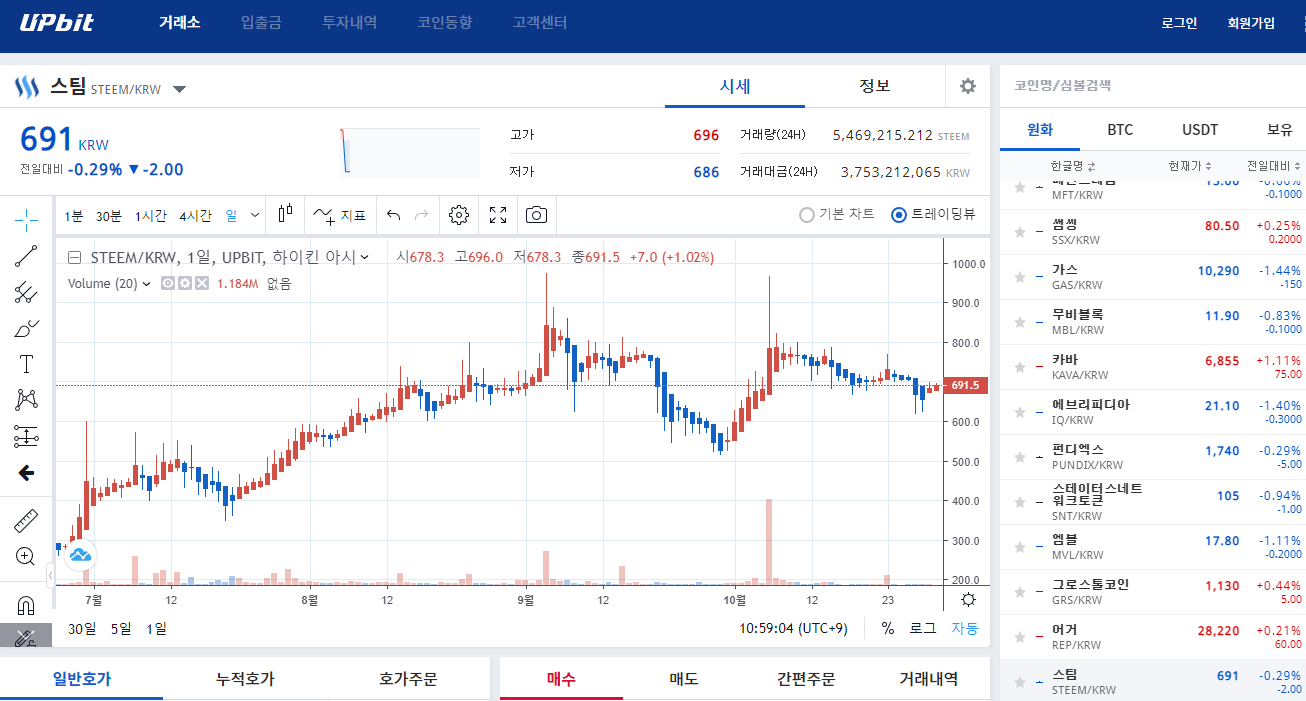
Task: Select the brush drawing tool
Action: coord(27,328)
